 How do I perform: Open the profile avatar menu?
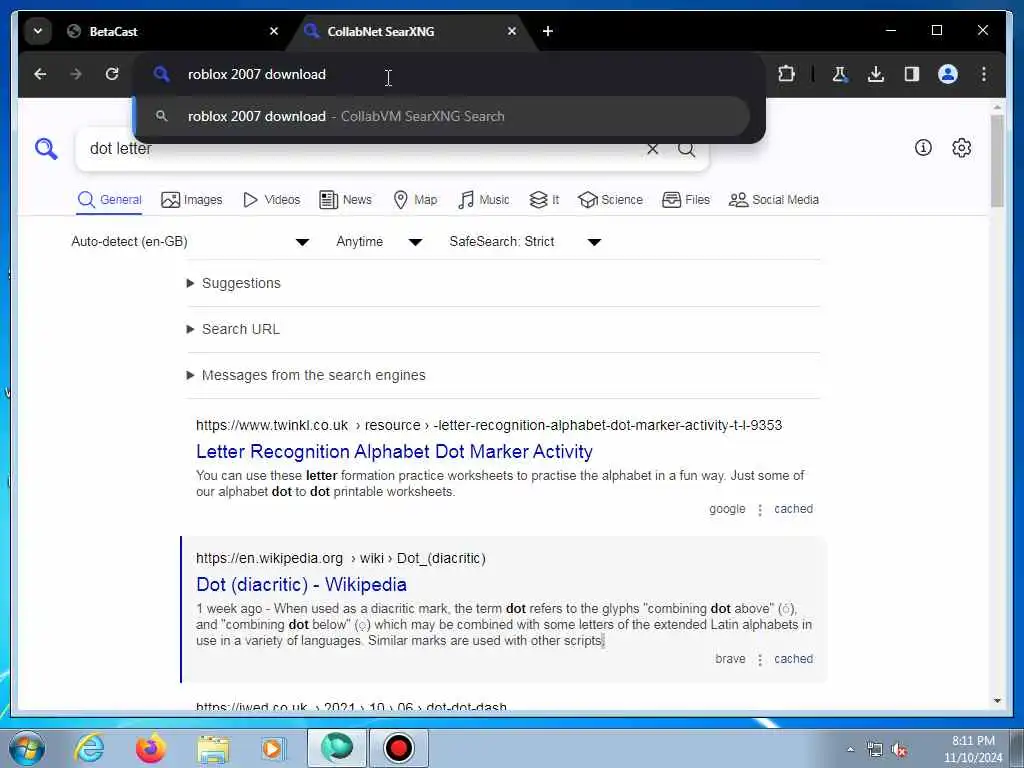(x=948, y=74)
